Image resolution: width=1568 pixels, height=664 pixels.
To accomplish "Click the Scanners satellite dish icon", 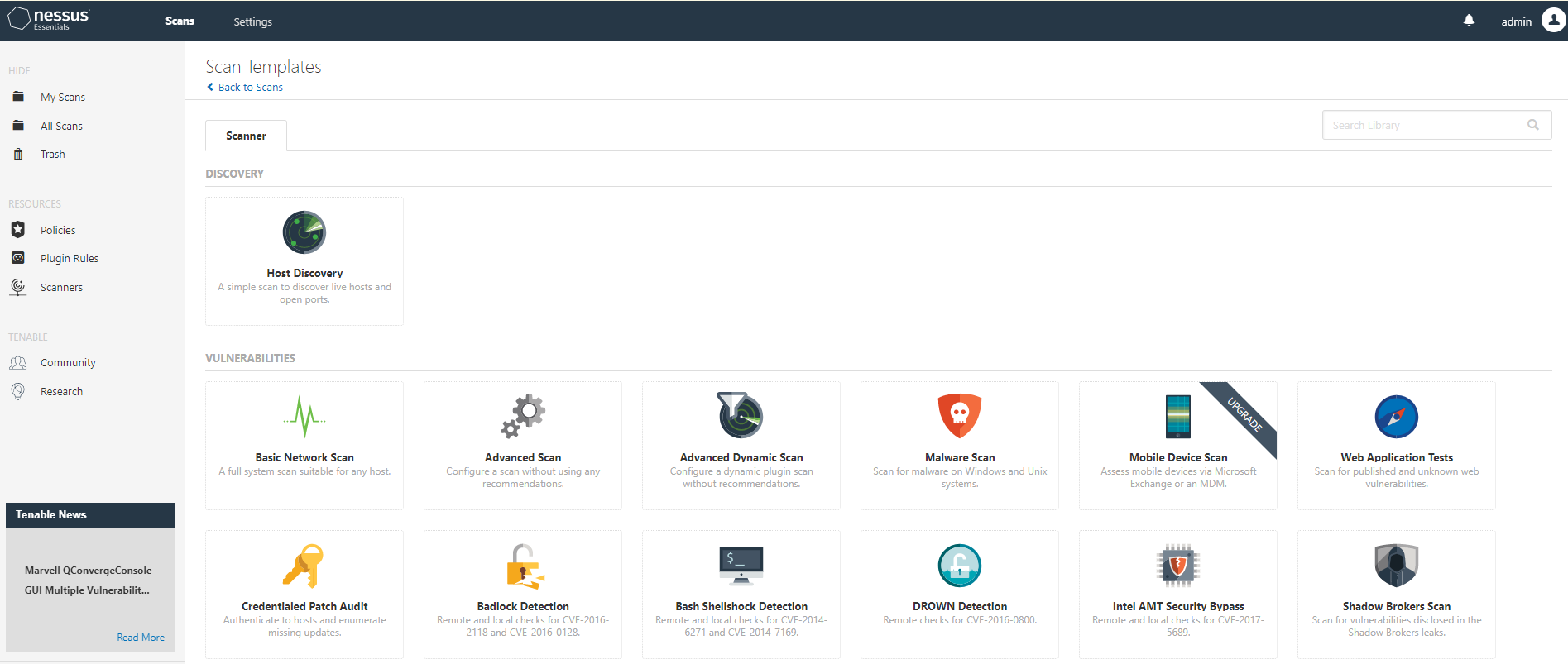I will (x=18, y=287).
